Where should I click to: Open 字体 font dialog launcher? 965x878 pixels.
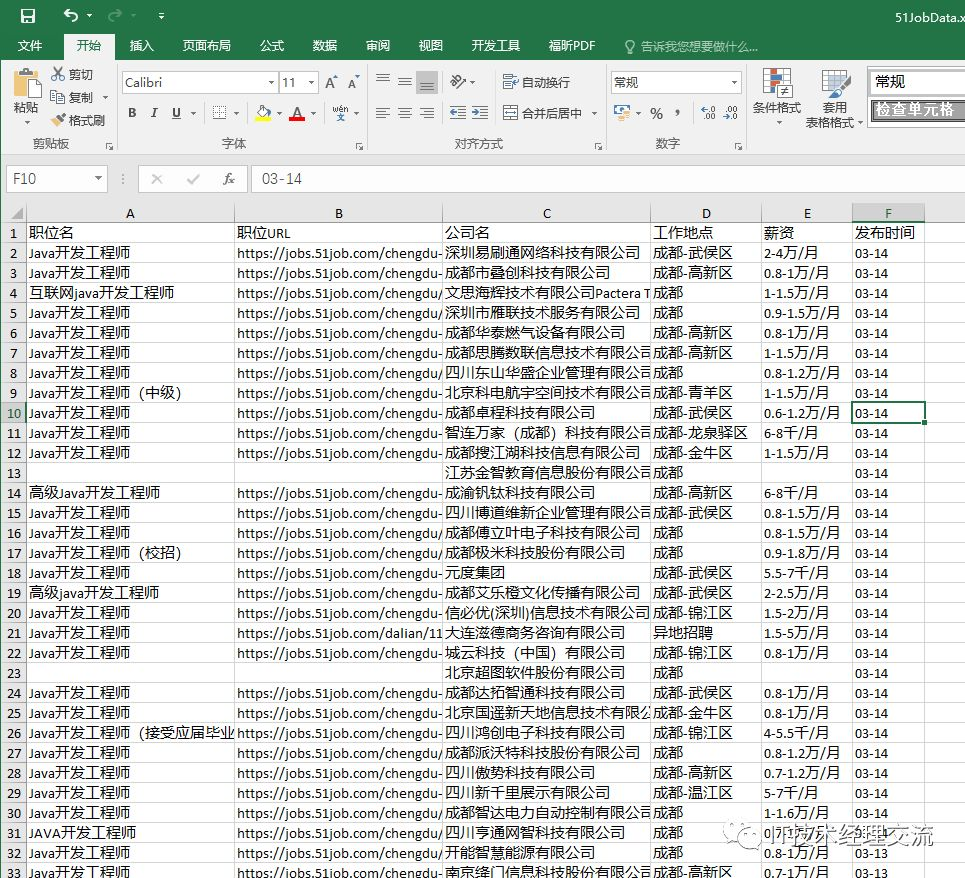[359, 146]
